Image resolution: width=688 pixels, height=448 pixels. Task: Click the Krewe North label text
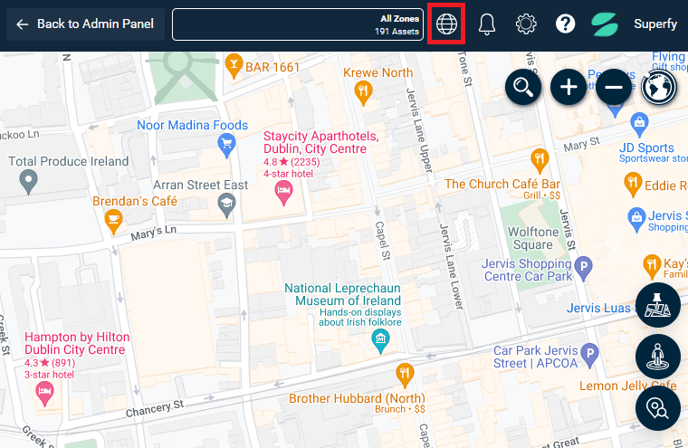(378, 72)
